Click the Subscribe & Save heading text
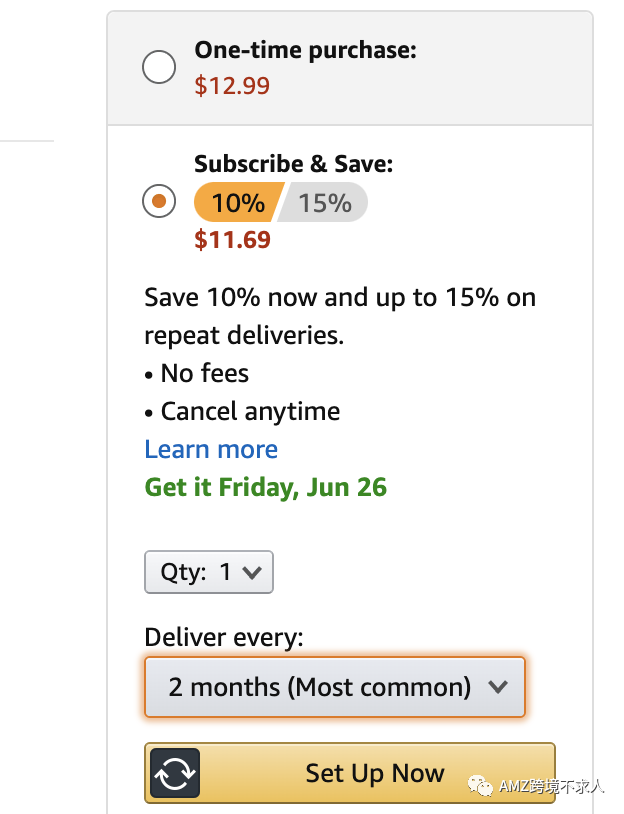Viewport: 624px width, 814px height. click(293, 164)
